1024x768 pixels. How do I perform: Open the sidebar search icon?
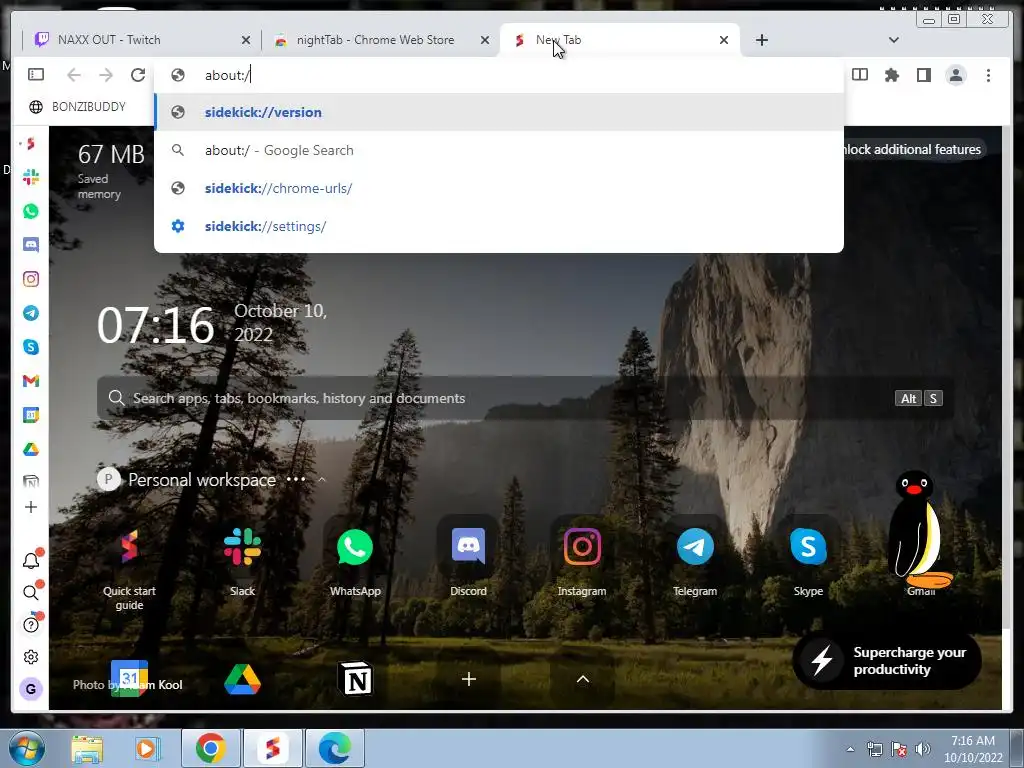click(31, 592)
